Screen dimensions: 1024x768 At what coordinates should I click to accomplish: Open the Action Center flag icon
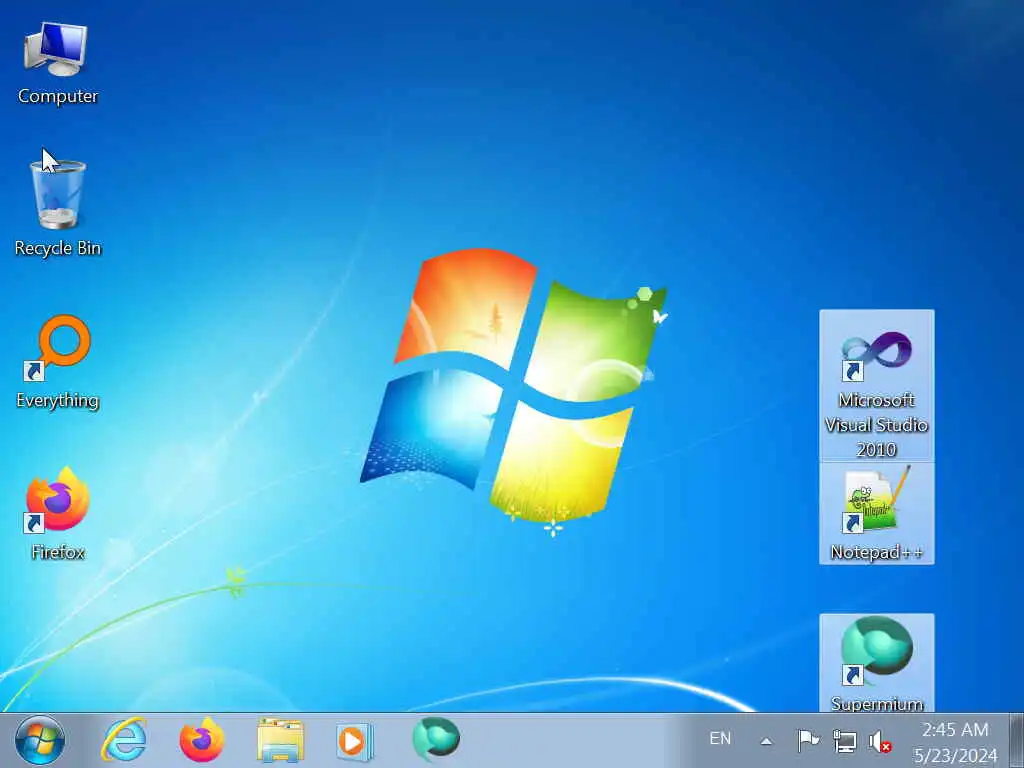pyautogui.click(x=808, y=741)
